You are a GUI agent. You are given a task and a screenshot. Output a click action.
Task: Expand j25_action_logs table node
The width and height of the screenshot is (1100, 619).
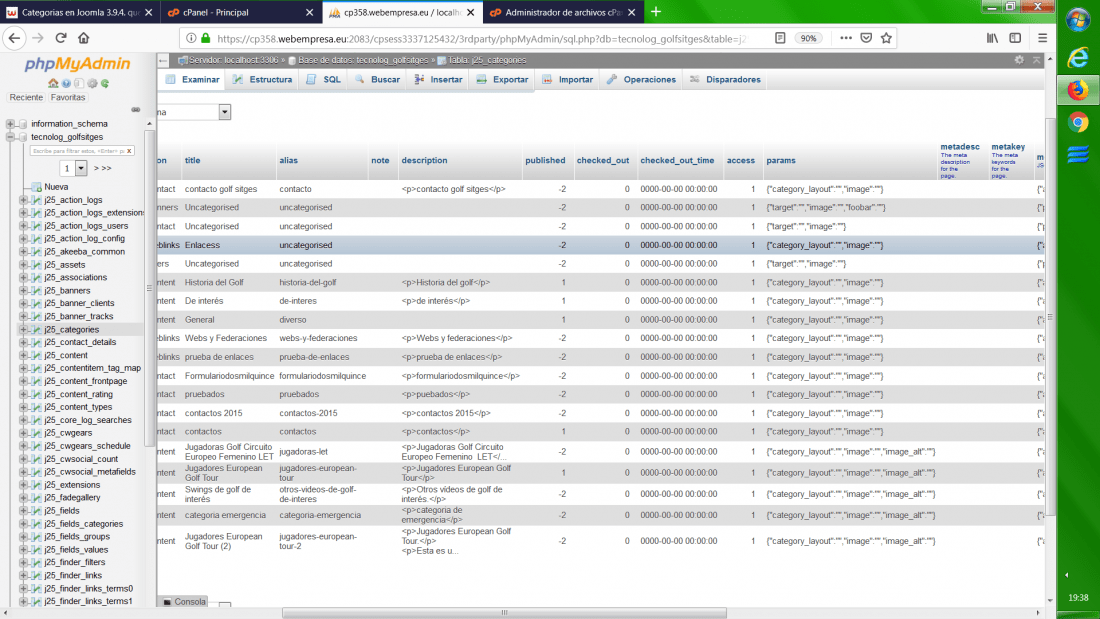pyautogui.click(x=23, y=200)
